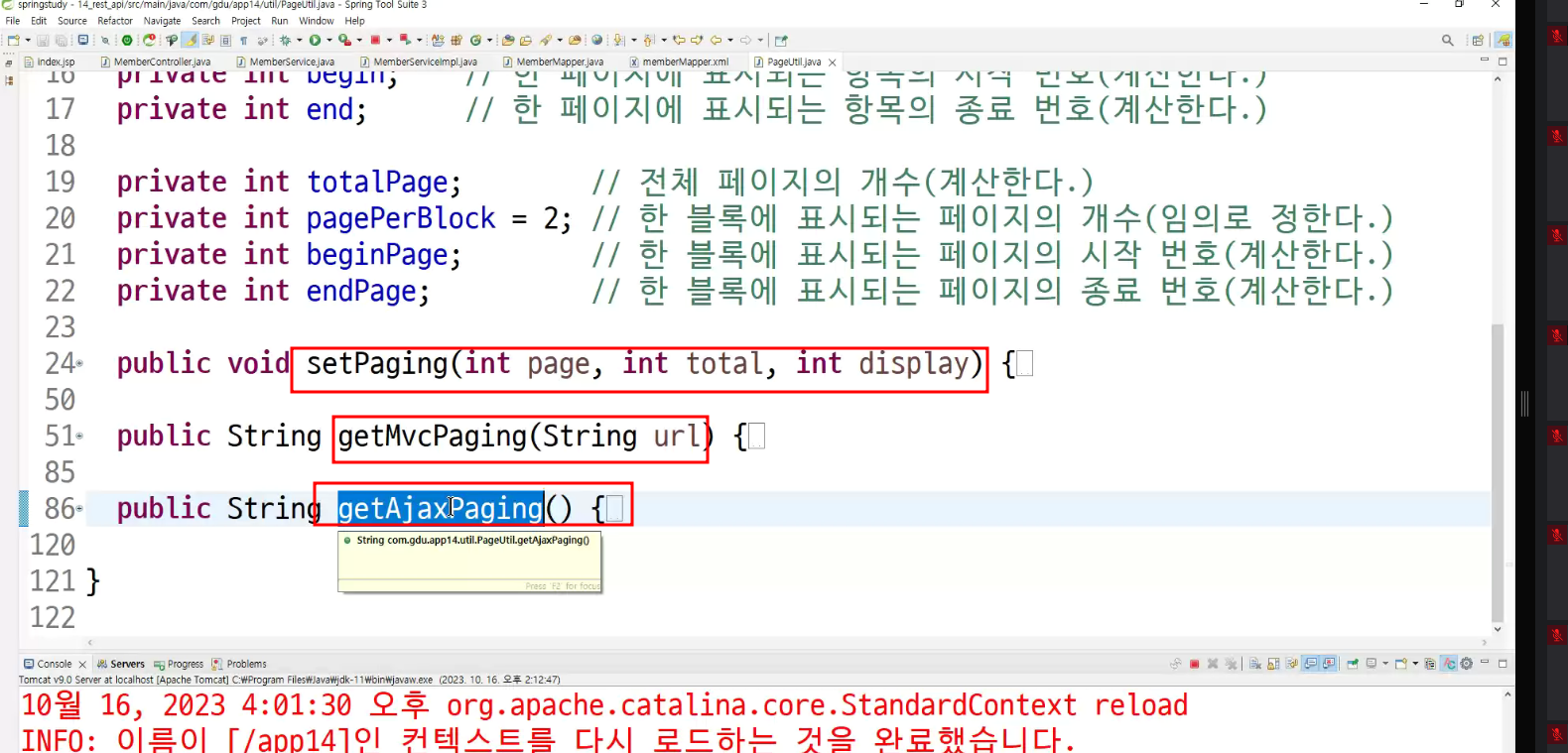
Task: Open the Window menu
Action: (x=317, y=20)
